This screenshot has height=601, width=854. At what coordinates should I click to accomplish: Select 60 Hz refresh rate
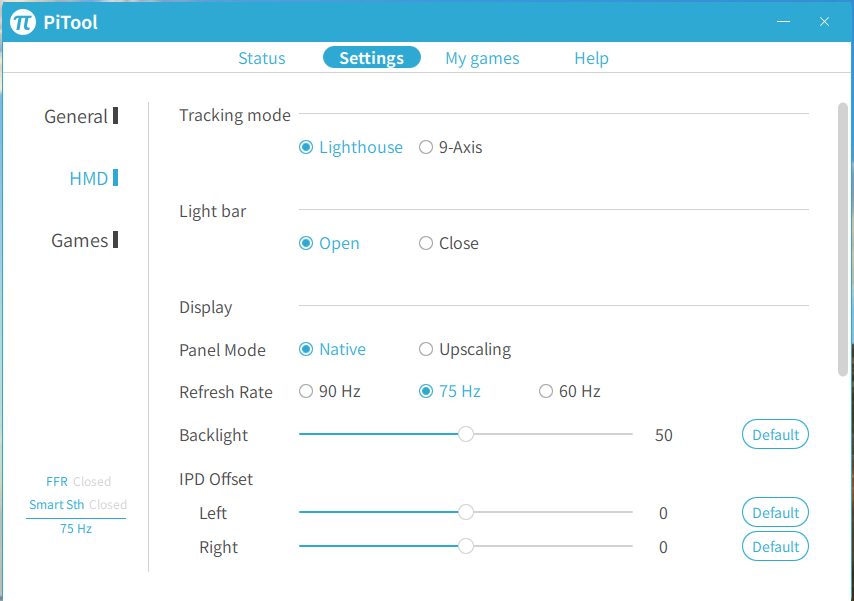pyautogui.click(x=569, y=391)
